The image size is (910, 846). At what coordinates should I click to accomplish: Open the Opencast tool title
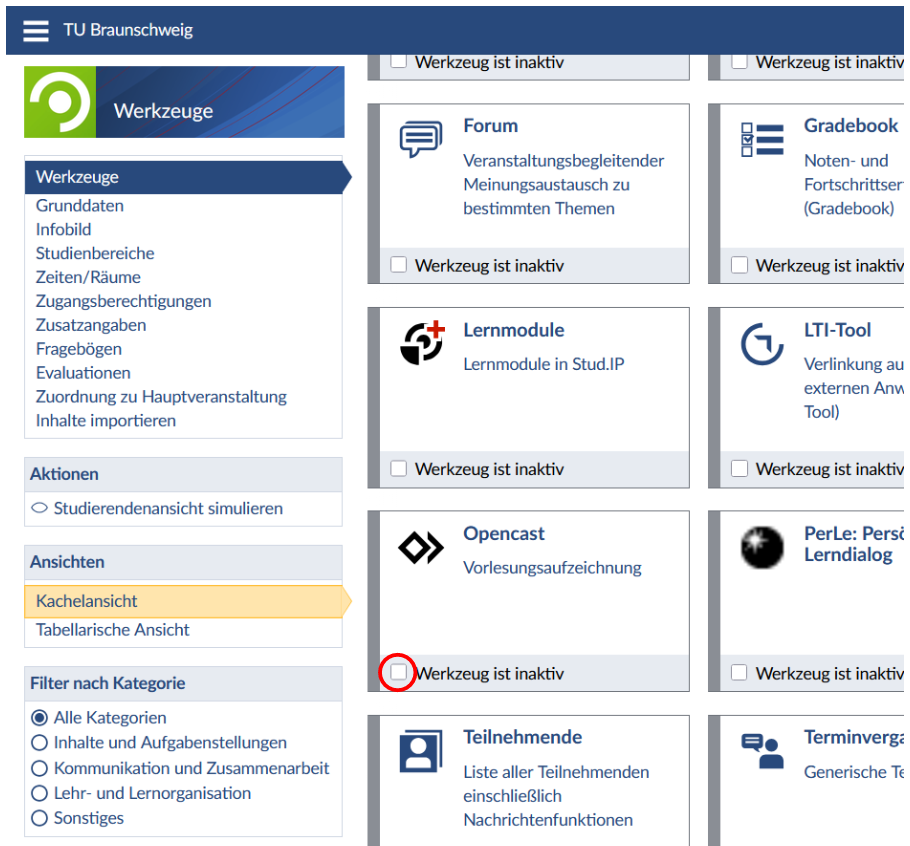504,534
